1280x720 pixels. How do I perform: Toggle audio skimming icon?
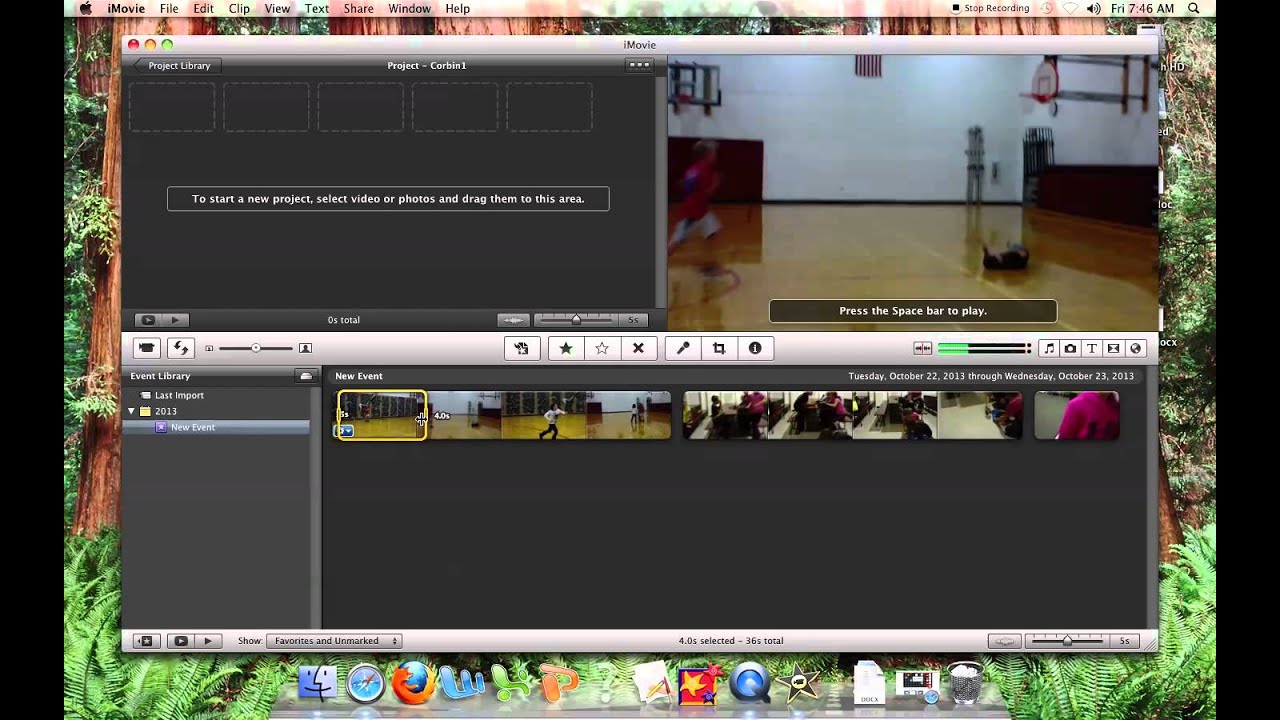click(x=922, y=348)
